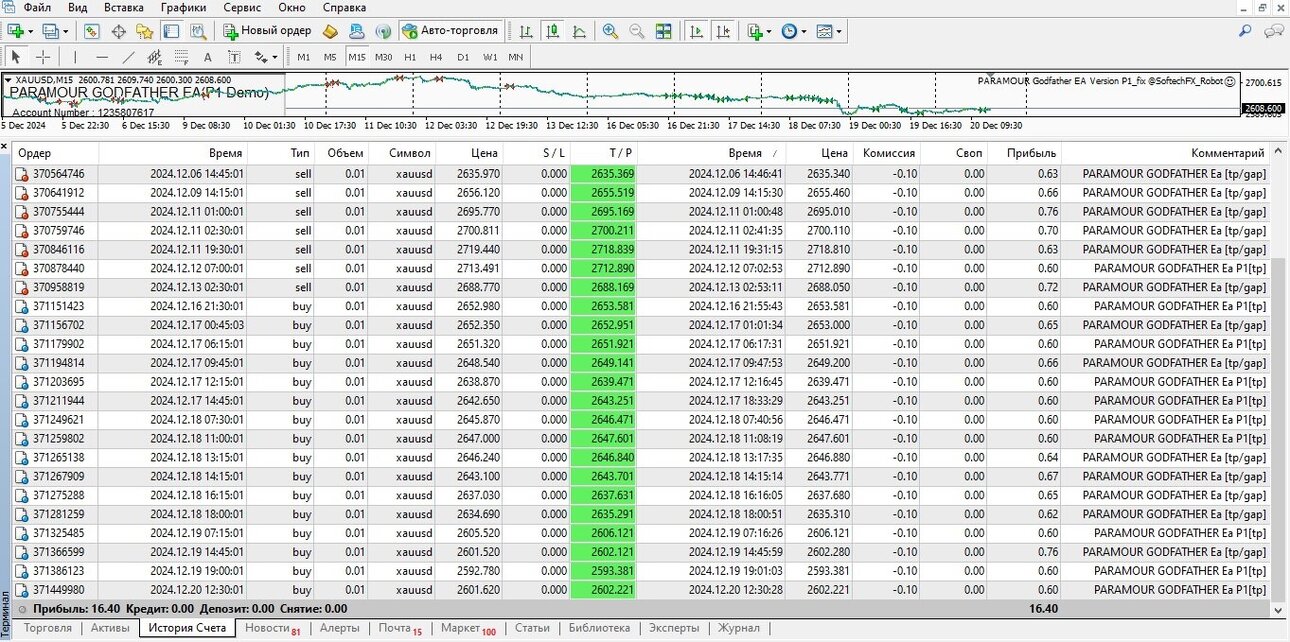The width and height of the screenshot is (1290, 642).
Task: Switch chart to candlesticks
Action: [552, 31]
